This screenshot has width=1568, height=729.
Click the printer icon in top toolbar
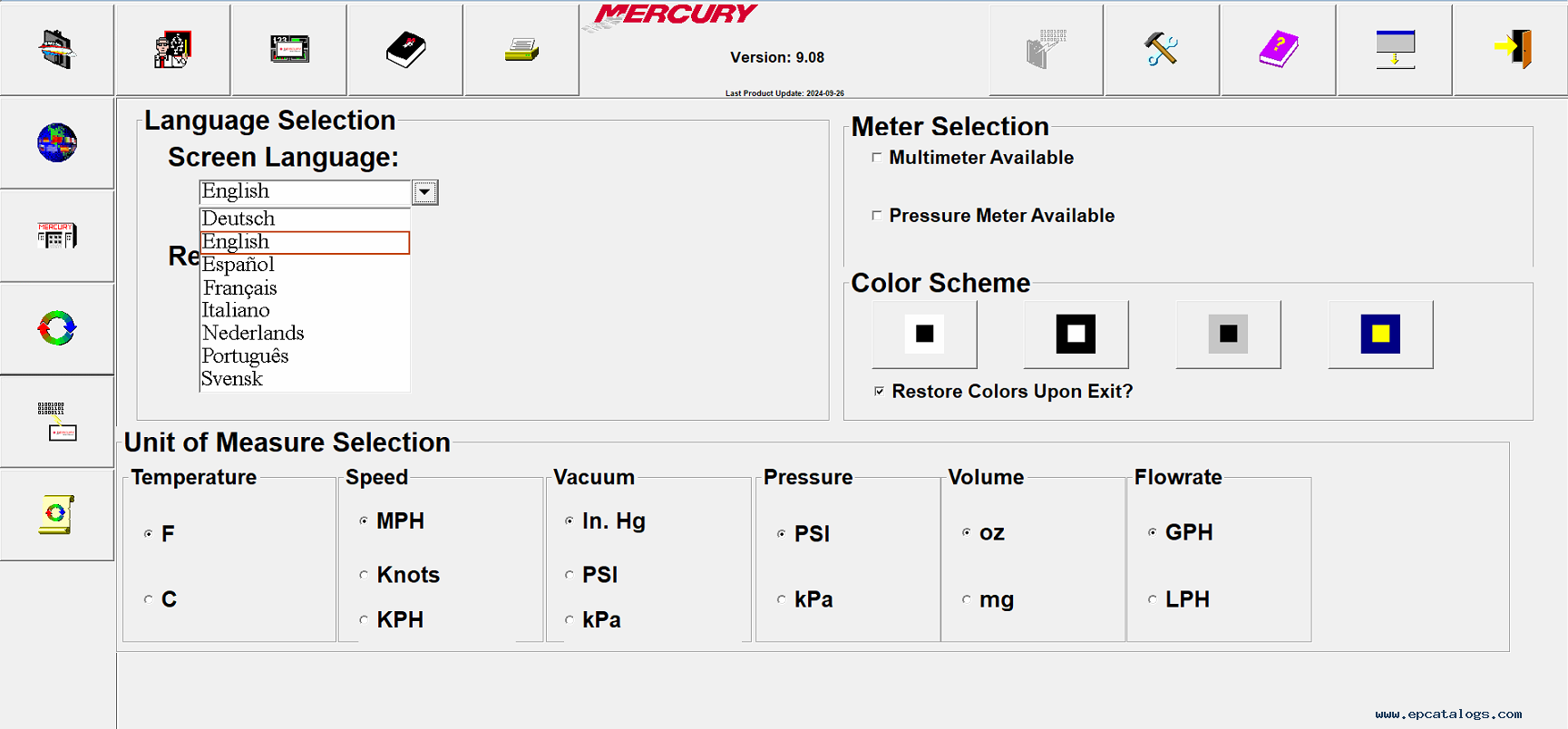tap(521, 49)
